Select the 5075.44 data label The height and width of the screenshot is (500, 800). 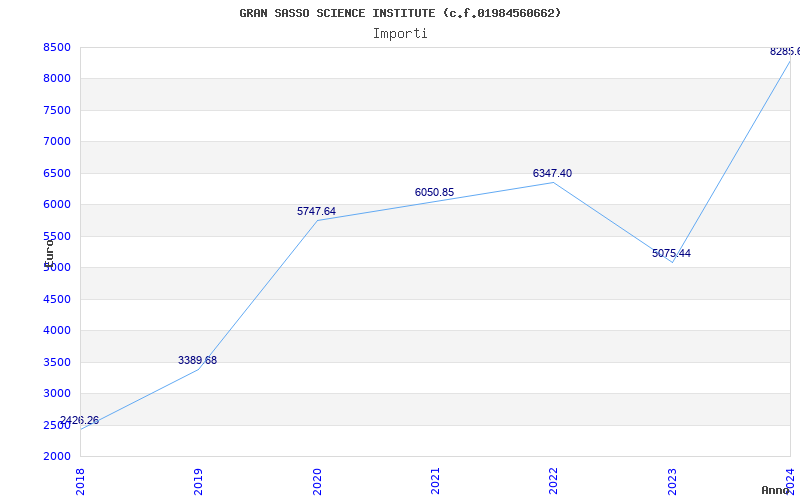click(671, 254)
